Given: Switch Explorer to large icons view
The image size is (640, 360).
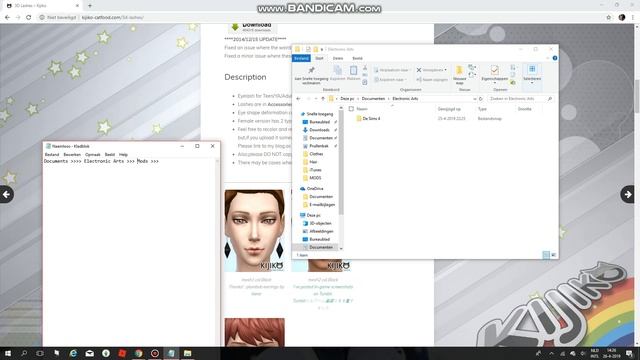Looking at the screenshot, I should point(553,255).
